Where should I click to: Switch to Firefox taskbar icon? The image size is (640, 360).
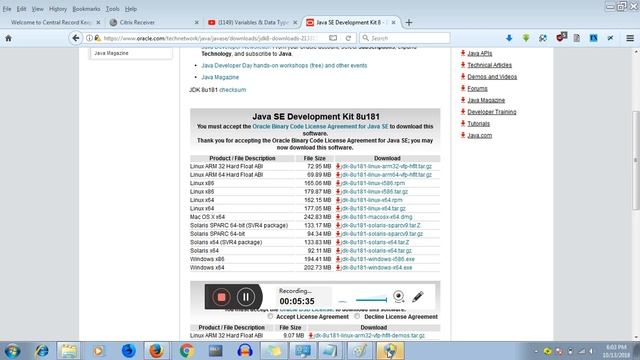click(x=156, y=351)
